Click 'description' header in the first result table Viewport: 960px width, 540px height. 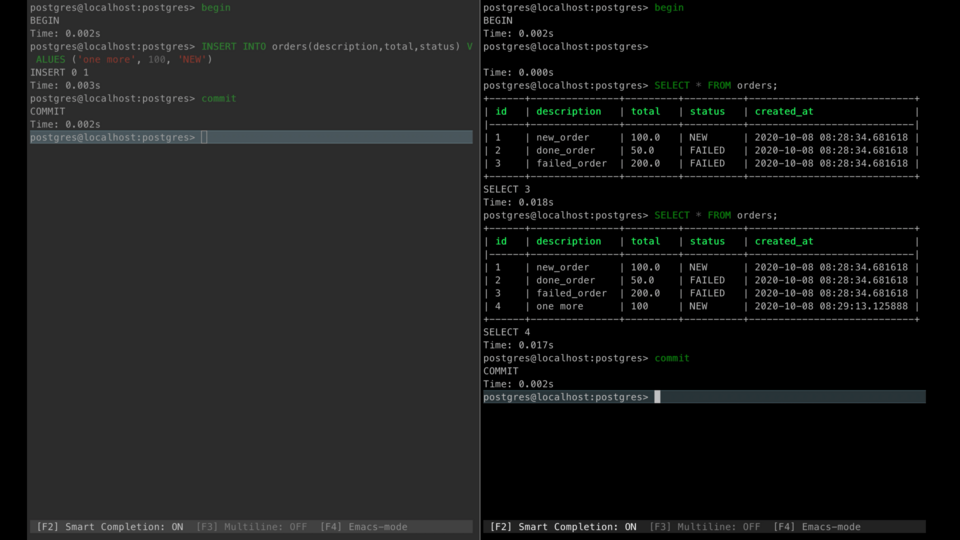click(569, 111)
